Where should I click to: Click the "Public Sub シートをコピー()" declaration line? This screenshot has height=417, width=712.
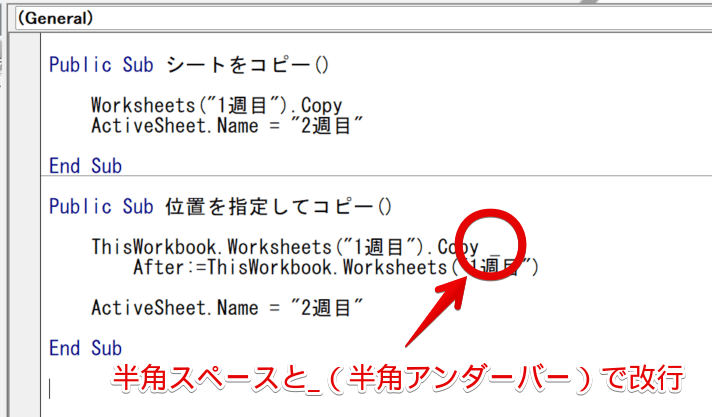(189, 65)
